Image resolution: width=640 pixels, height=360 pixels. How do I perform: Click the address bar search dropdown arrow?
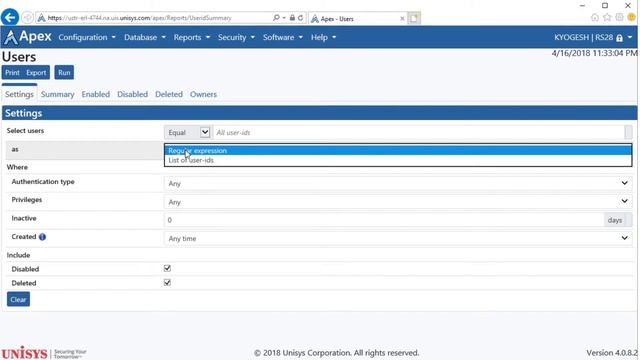tap(284, 18)
